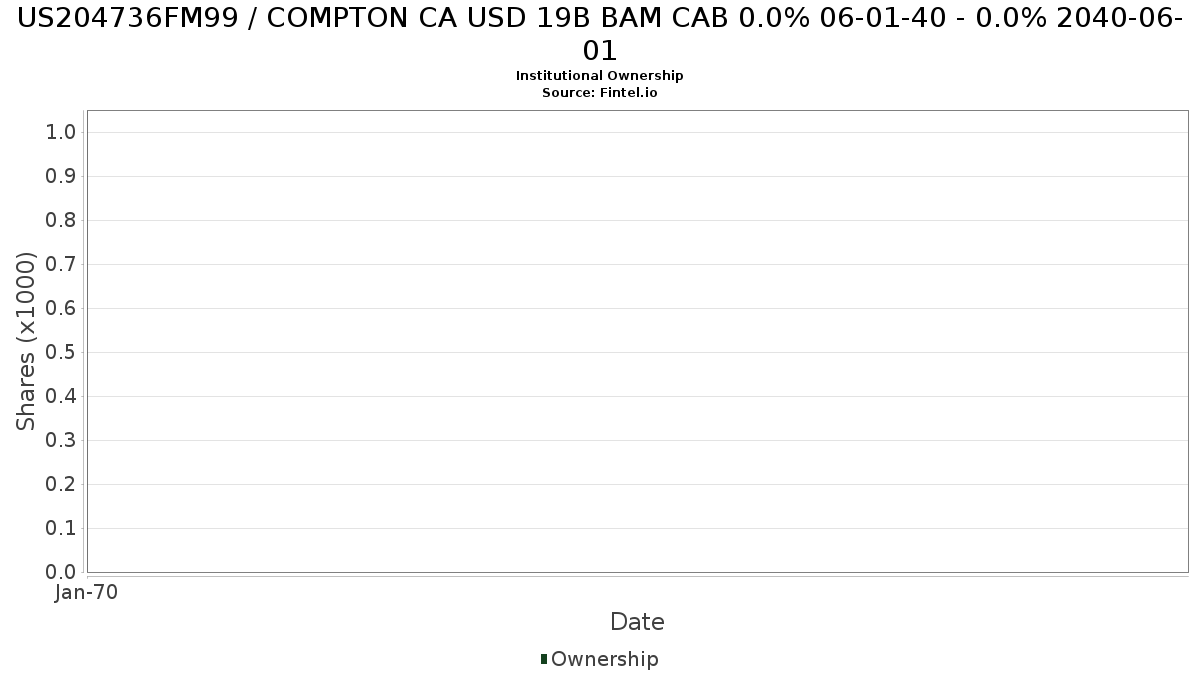Click the green Ownership legend color swatch
Viewport: 1200px width, 675px height.
pyautogui.click(x=544, y=659)
